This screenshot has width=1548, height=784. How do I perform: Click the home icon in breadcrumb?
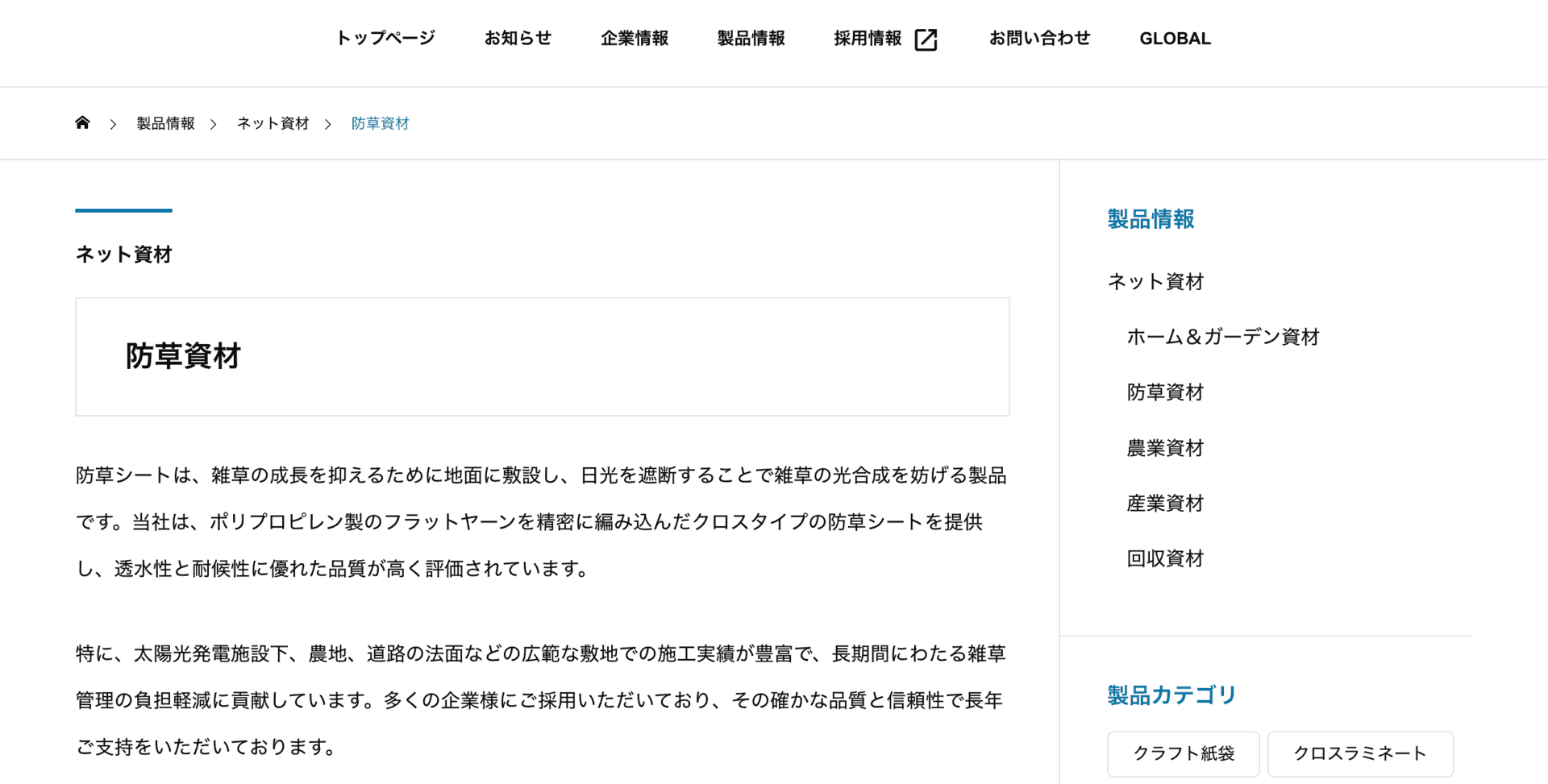point(82,122)
